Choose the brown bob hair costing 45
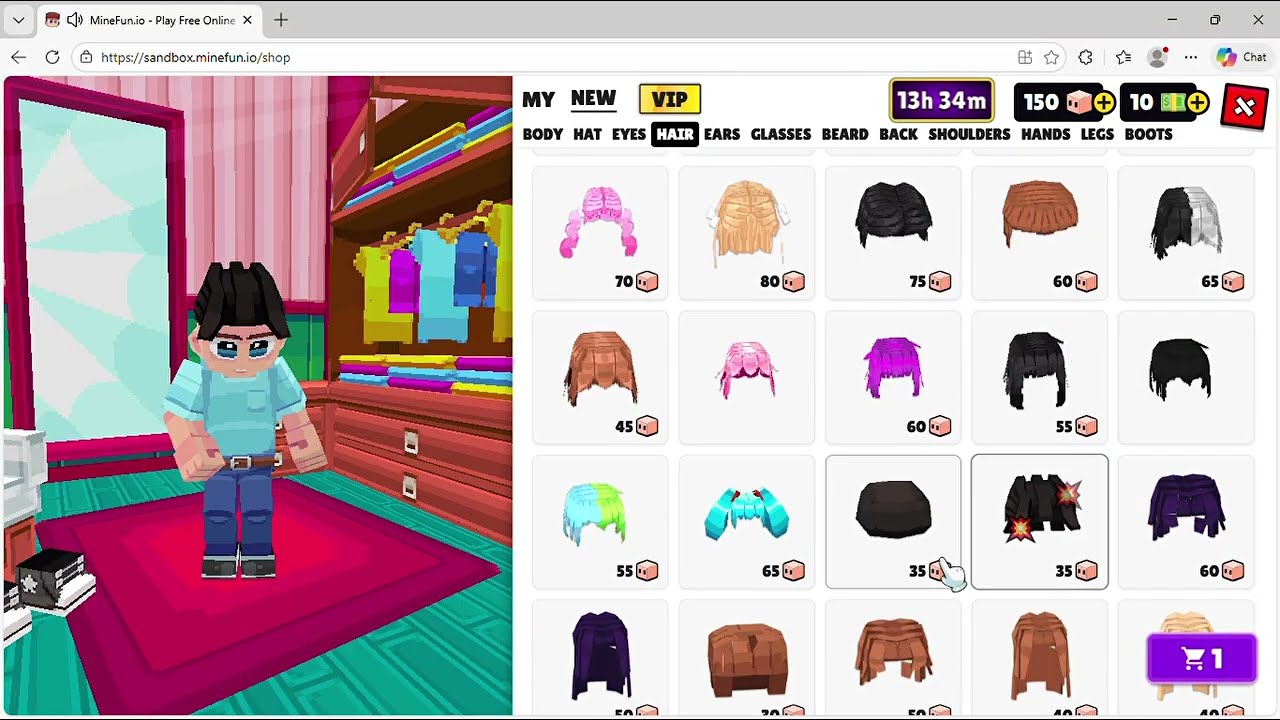The width and height of the screenshot is (1280, 720). coord(600,377)
